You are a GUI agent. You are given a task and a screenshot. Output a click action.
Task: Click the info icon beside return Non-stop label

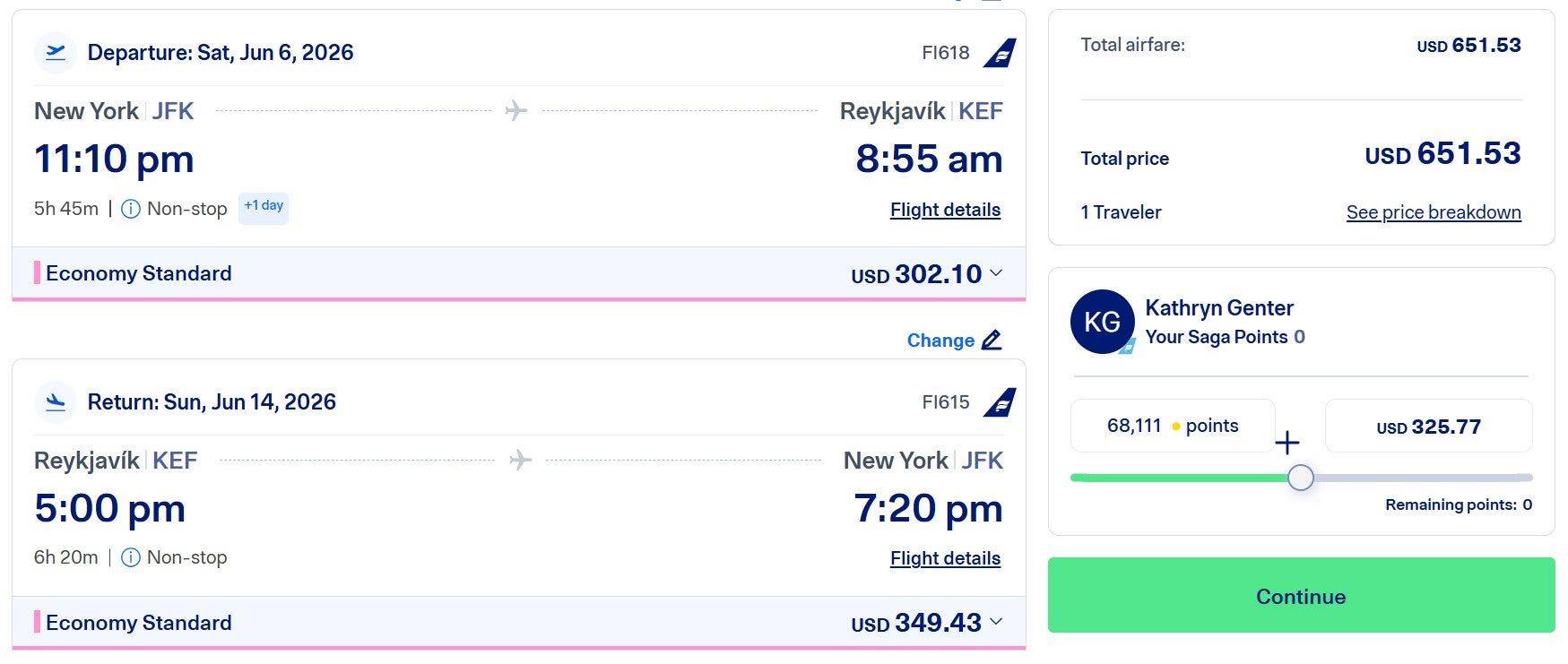click(x=131, y=557)
